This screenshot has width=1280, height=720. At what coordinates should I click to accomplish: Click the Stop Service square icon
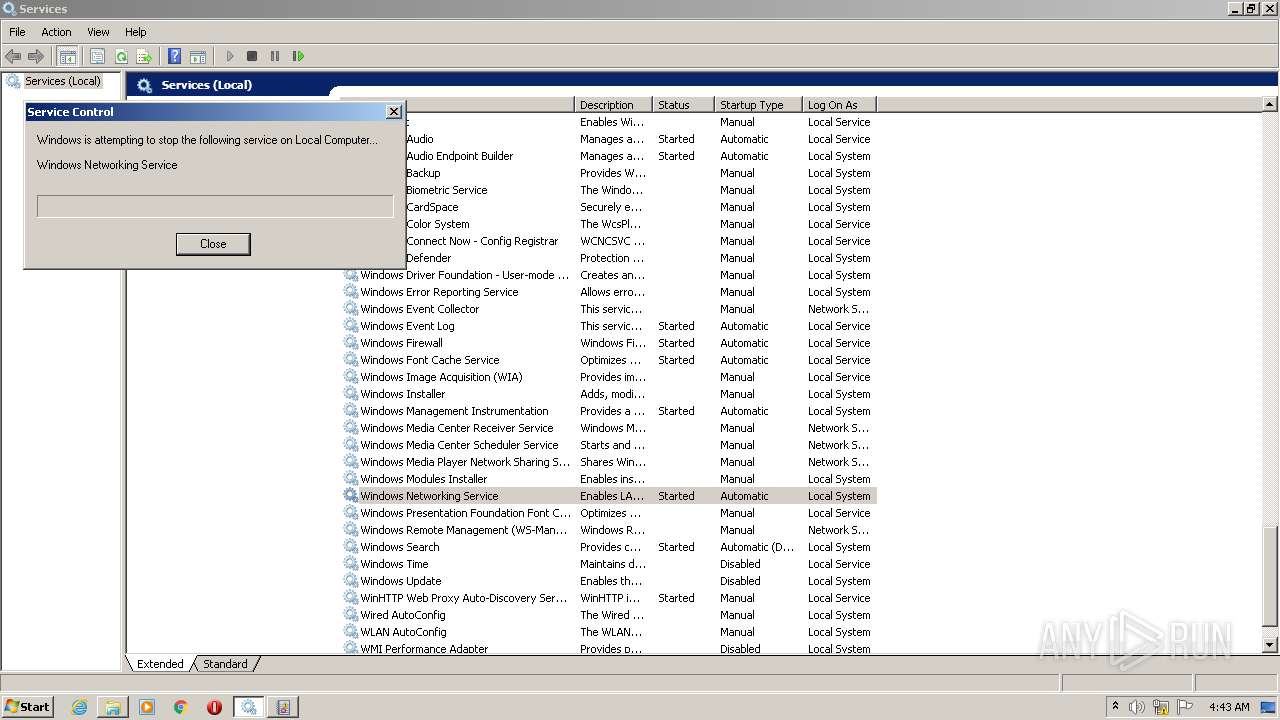click(x=252, y=57)
